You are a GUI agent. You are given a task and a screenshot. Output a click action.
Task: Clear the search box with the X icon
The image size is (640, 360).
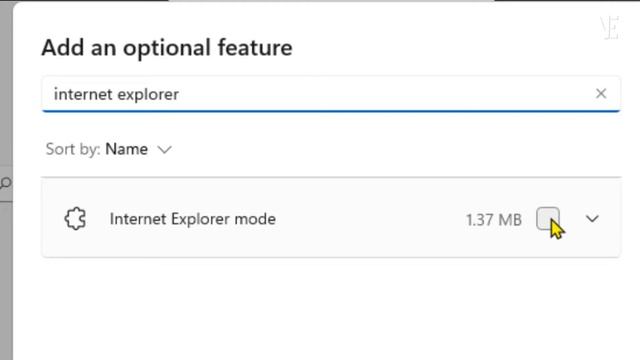(x=601, y=93)
